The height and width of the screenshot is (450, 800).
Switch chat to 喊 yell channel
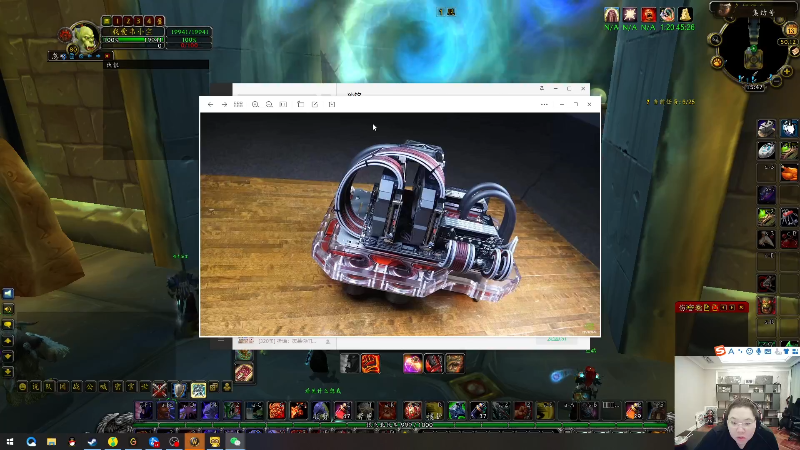pos(104,387)
